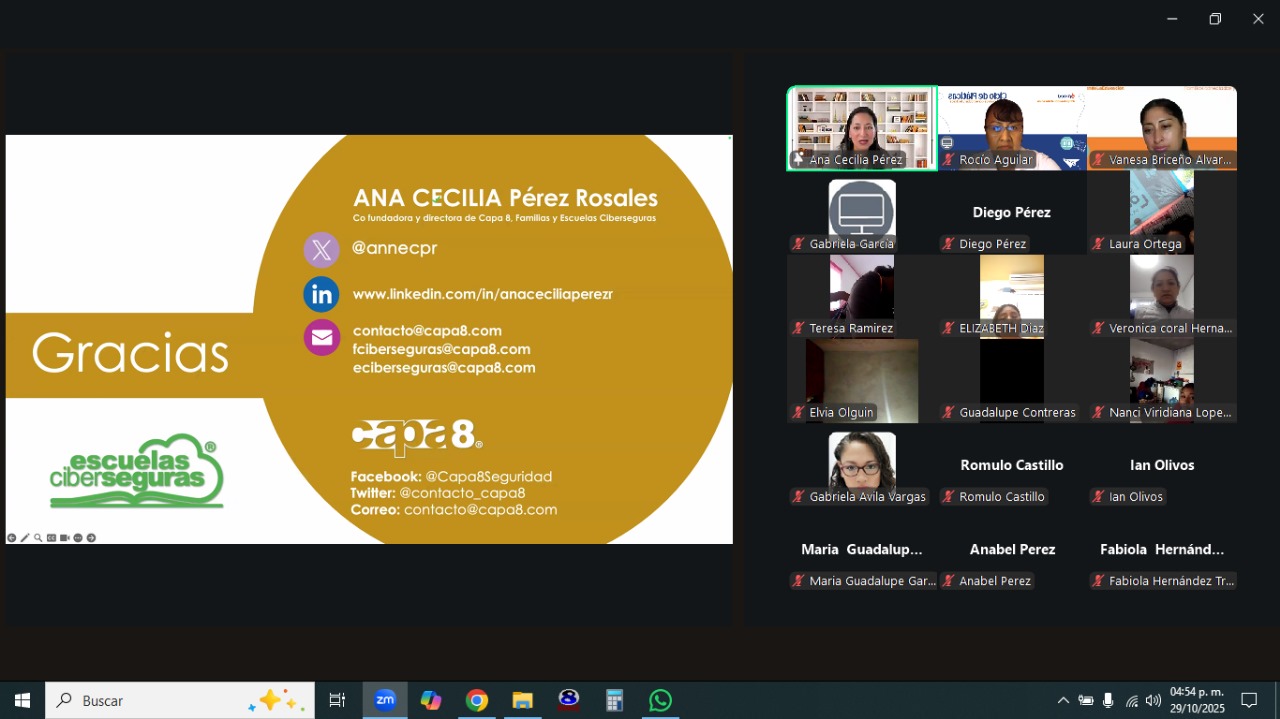The height and width of the screenshot is (719, 1280).
Task: Select Gabriela Avila Vargas video thumbnail
Action: click(x=862, y=465)
